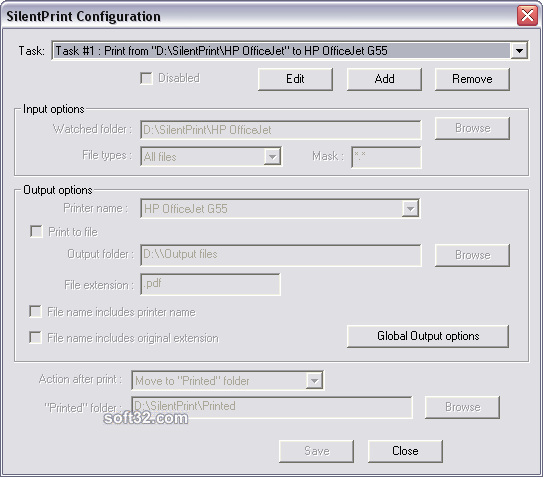The width and height of the screenshot is (543, 477).
Task: Toggle the Disabled checkbox
Action: [146, 78]
